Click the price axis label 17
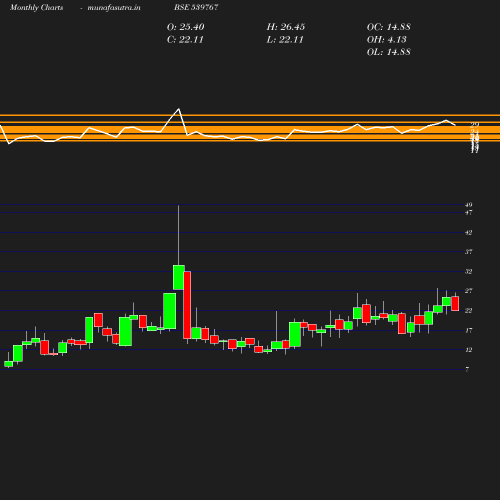 click(x=469, y=330)
